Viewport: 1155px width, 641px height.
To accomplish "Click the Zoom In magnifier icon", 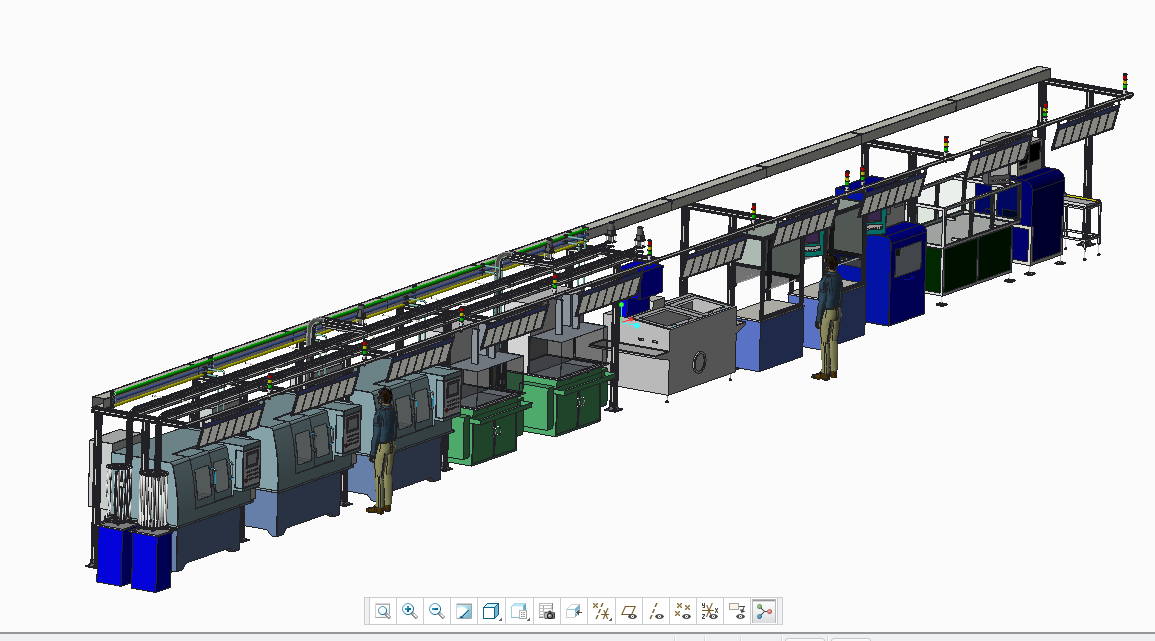I will (409, 611).
